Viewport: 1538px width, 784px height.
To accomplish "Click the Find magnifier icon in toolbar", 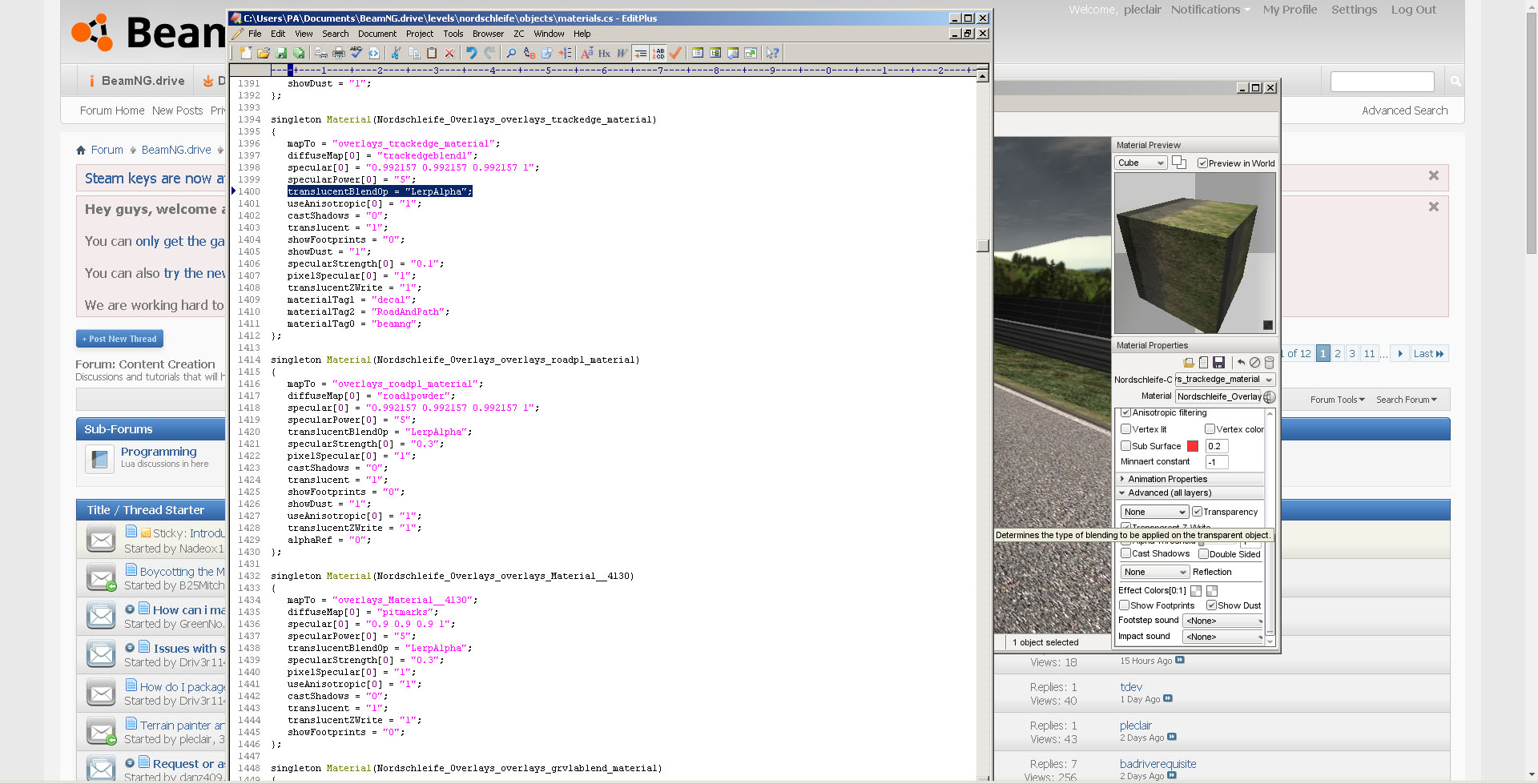I will tap(511, 53).
